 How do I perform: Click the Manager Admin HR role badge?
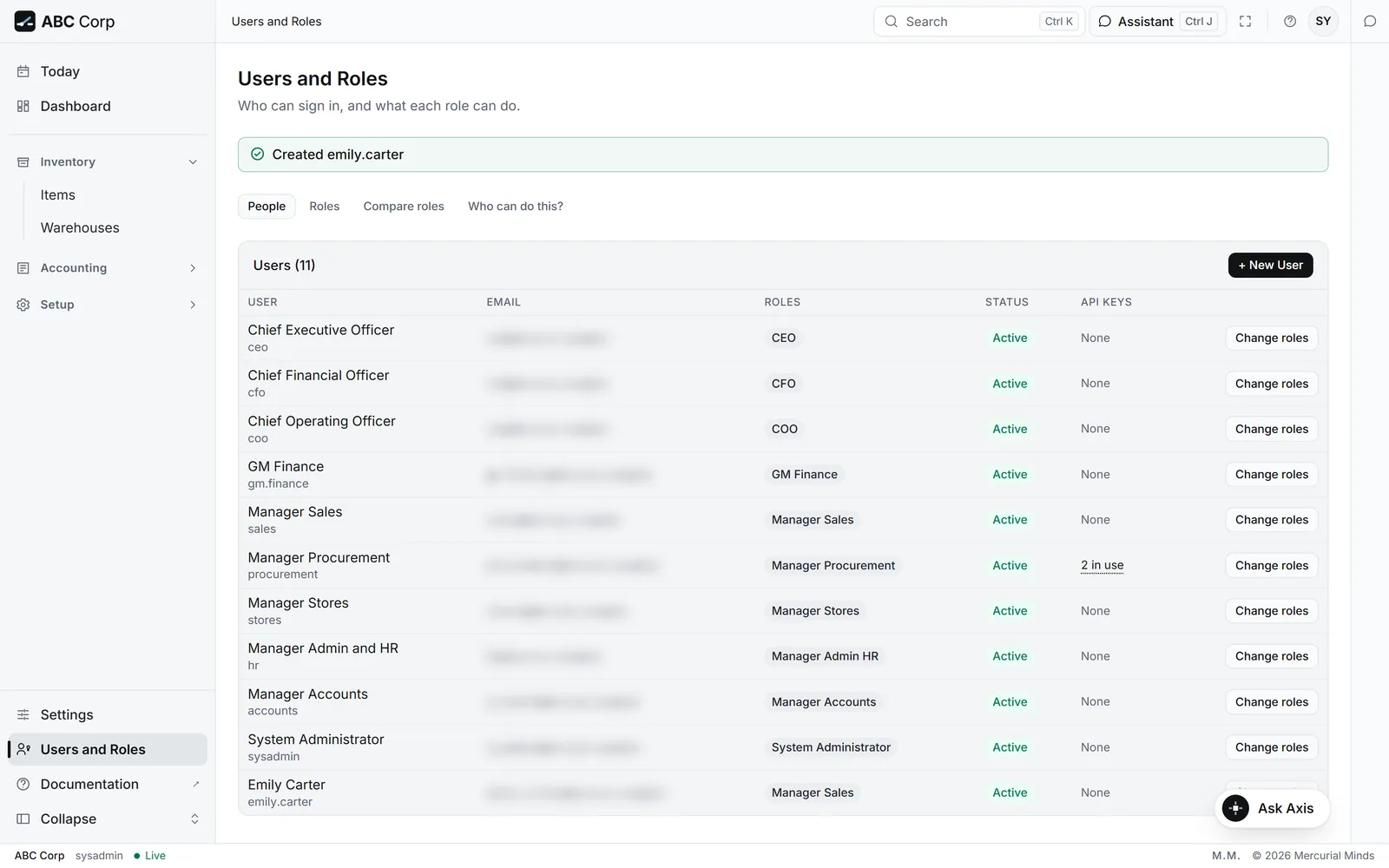(825, 657)
